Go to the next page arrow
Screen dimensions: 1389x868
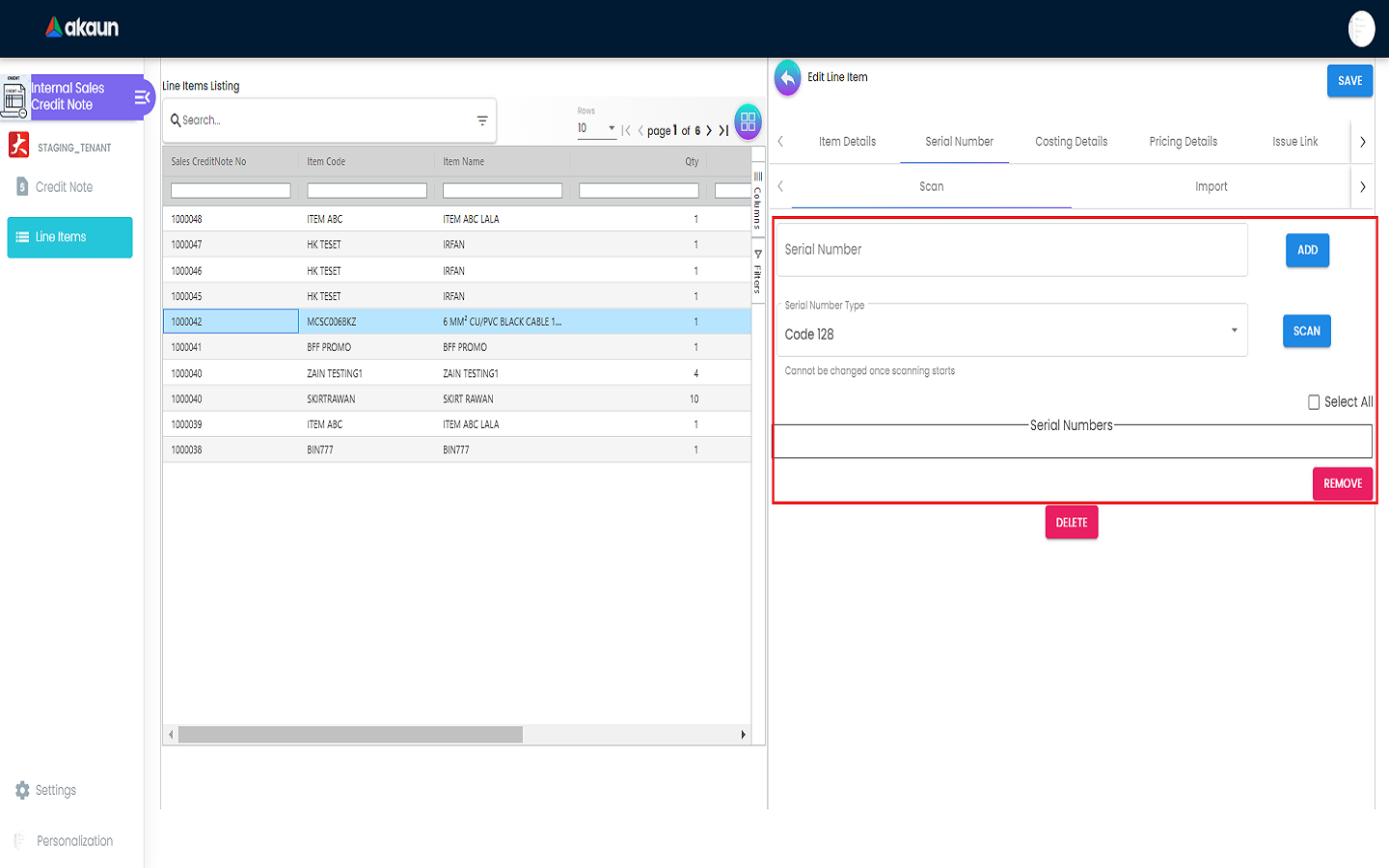[709, 130]
